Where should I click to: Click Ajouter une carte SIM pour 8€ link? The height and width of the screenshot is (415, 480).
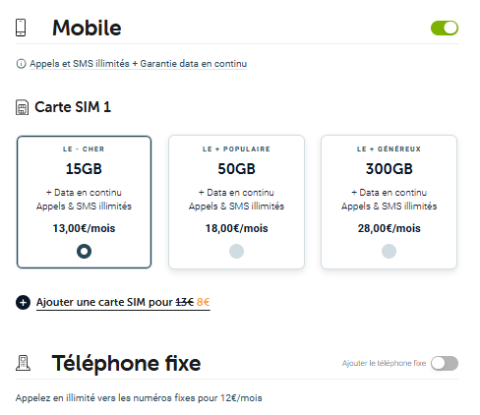coord(123,302)
